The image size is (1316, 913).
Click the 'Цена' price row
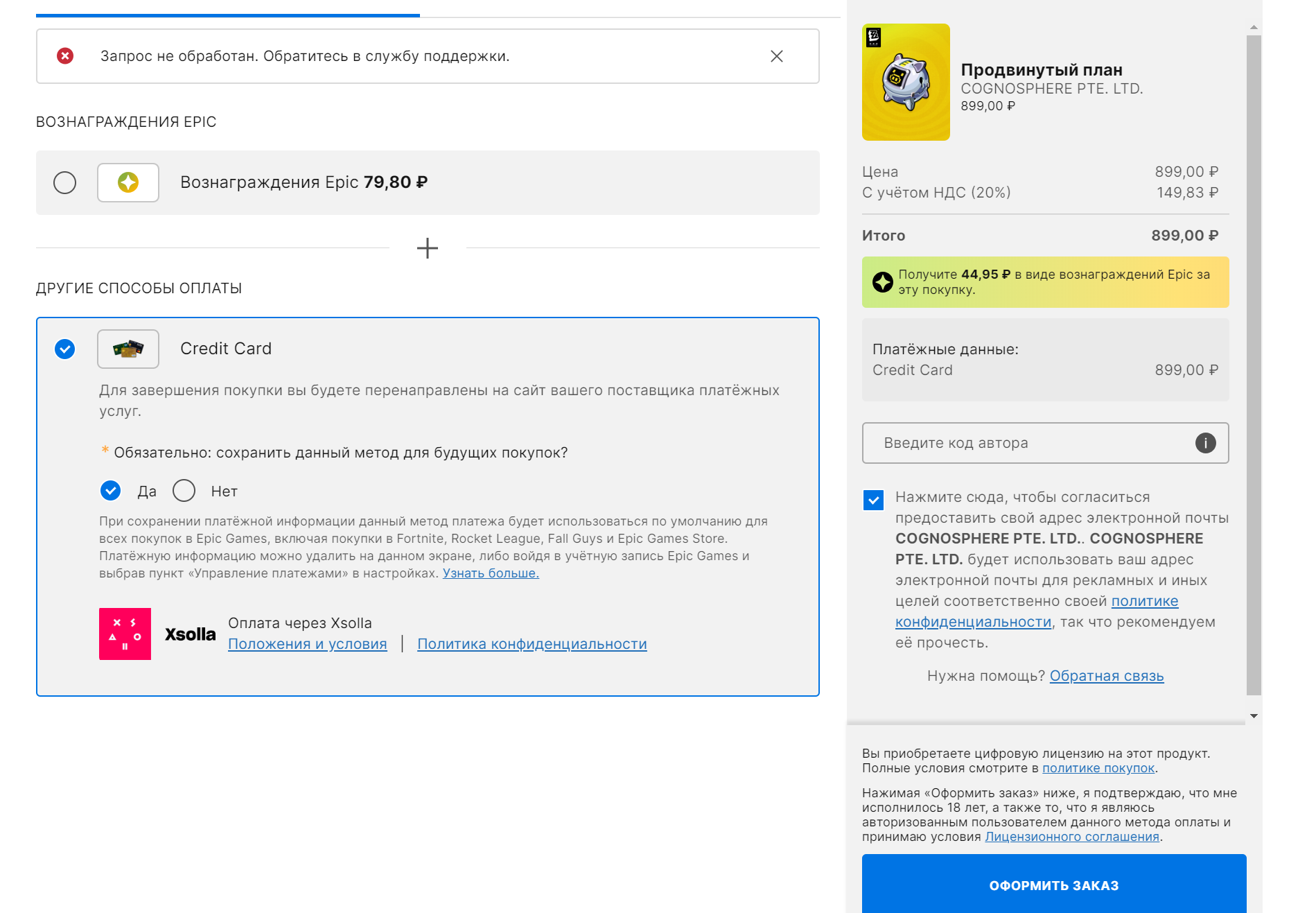(x=1040, y=172)
